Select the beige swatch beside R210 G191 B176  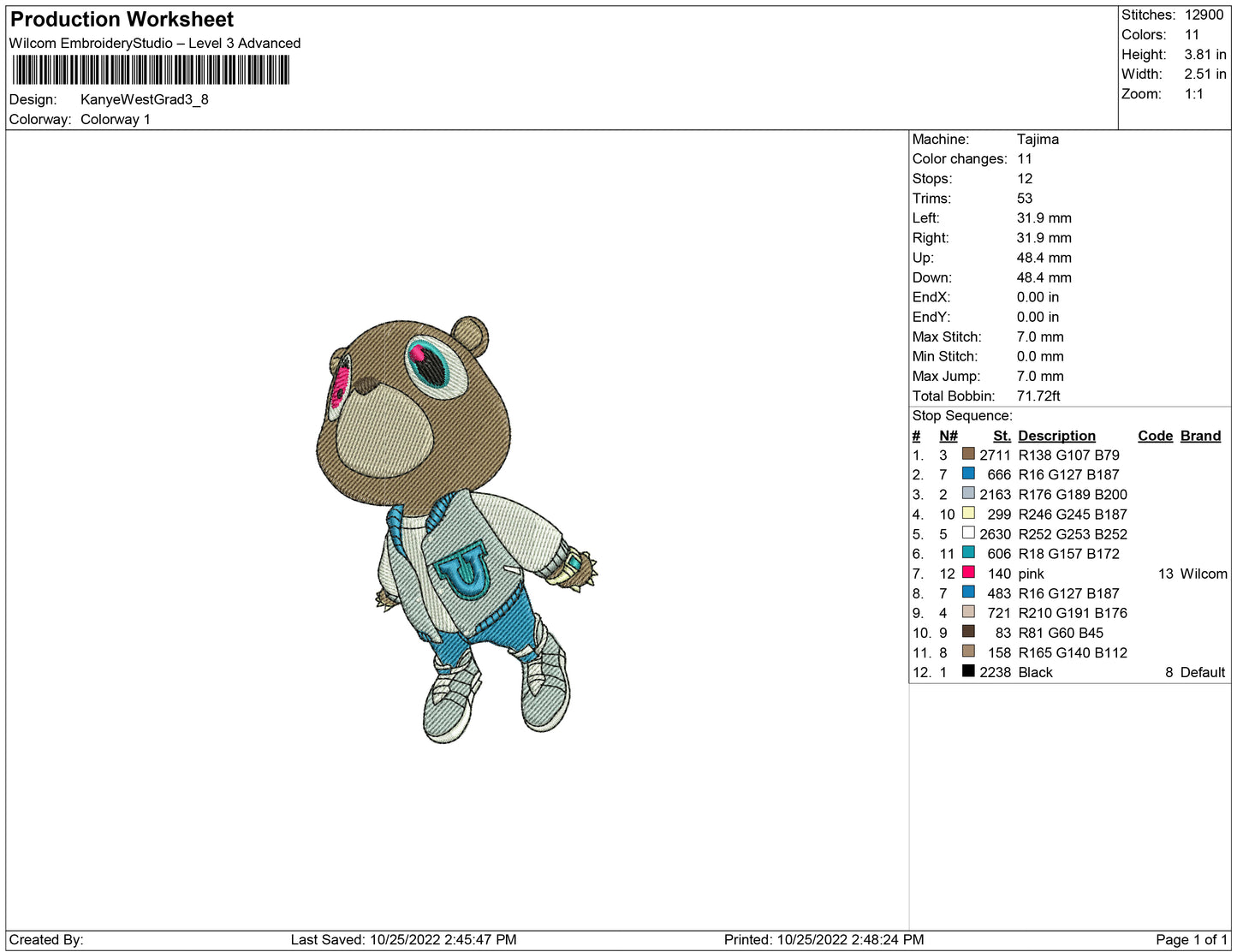click(x=968, y=611)
